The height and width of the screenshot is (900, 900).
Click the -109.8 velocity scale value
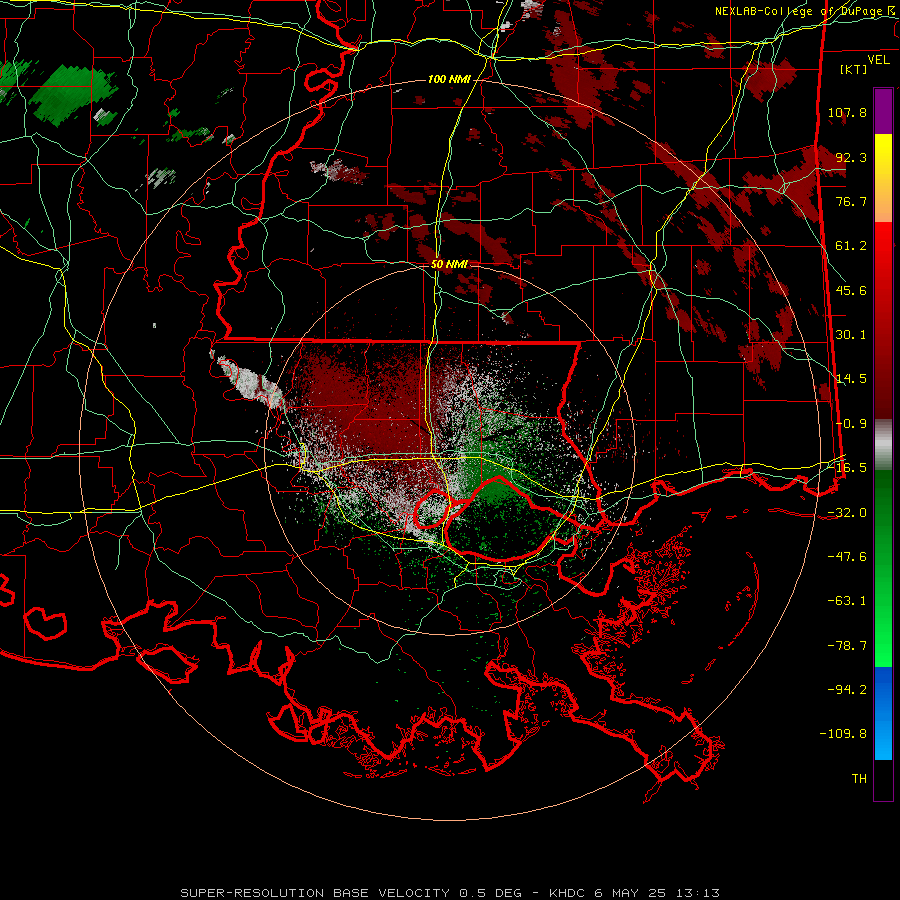pos(843,734)
